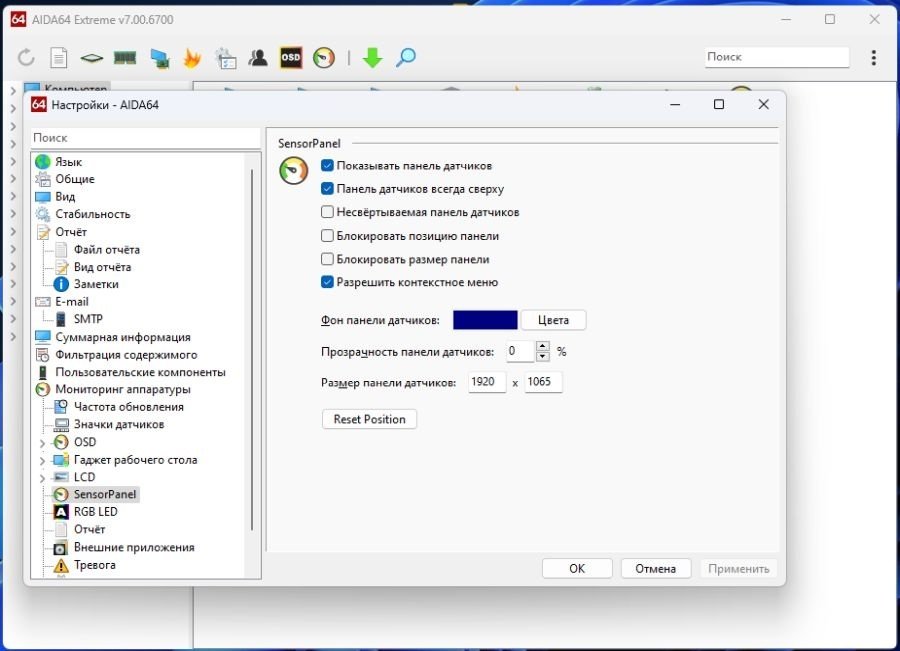Viewport: 900px width, 651px height.
Task: Select E-mail settings item
Action: coord(72,302)
